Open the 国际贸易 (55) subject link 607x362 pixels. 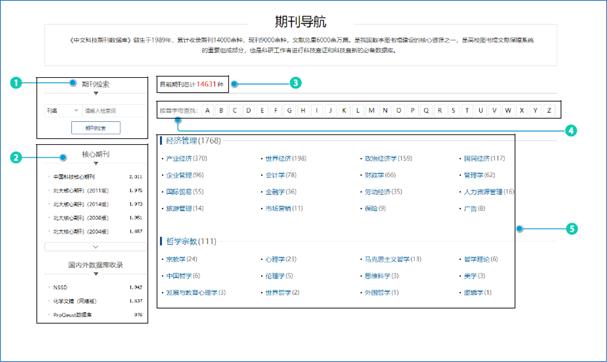(185, 192)
